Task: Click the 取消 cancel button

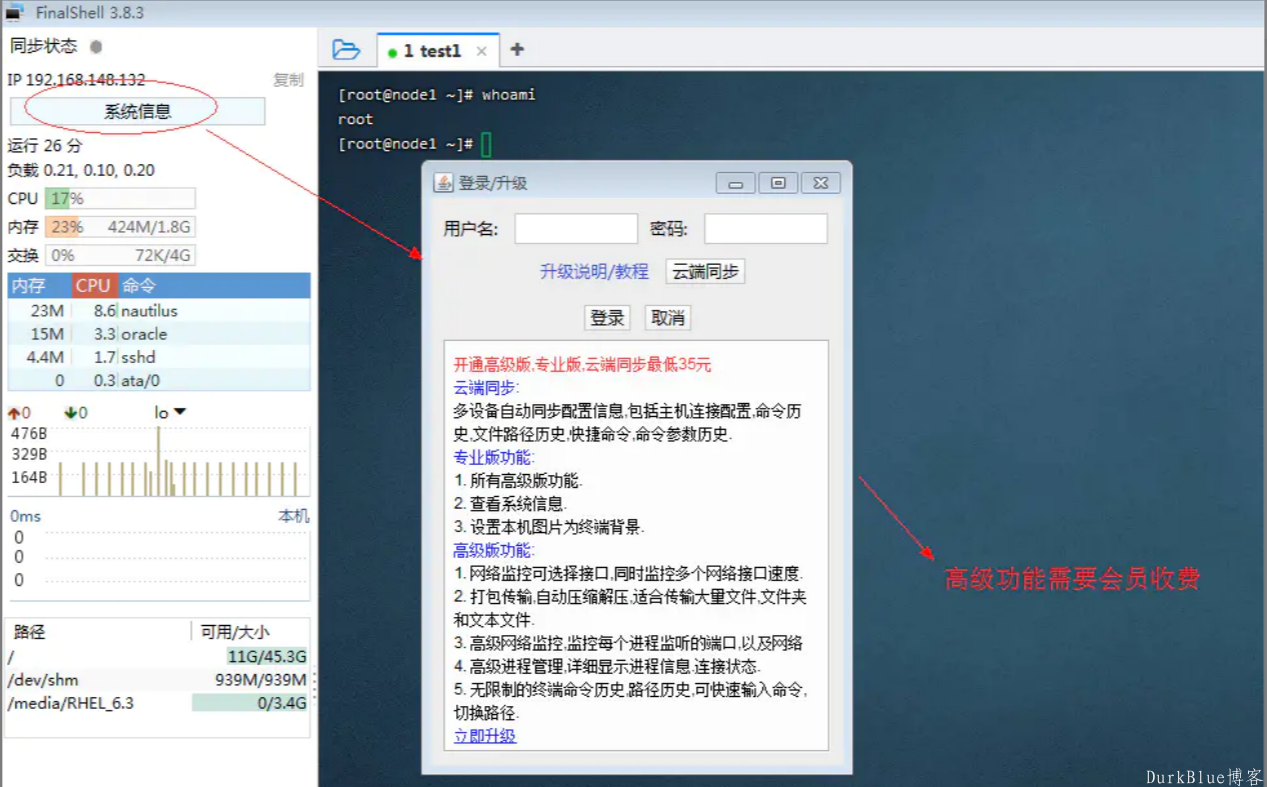Action: pyautogui.click(x=668, y=318)
